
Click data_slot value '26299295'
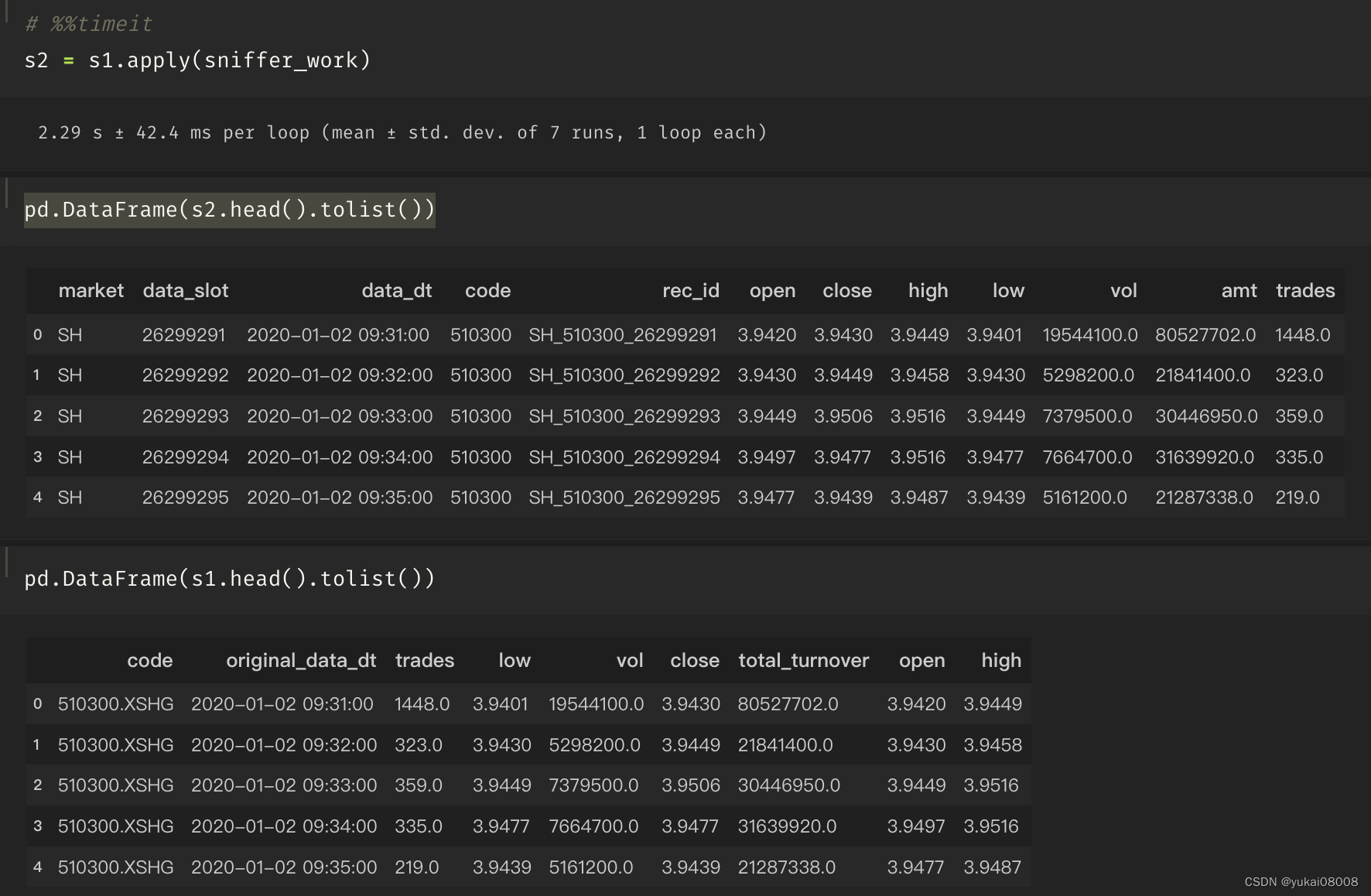coord(186,498)
